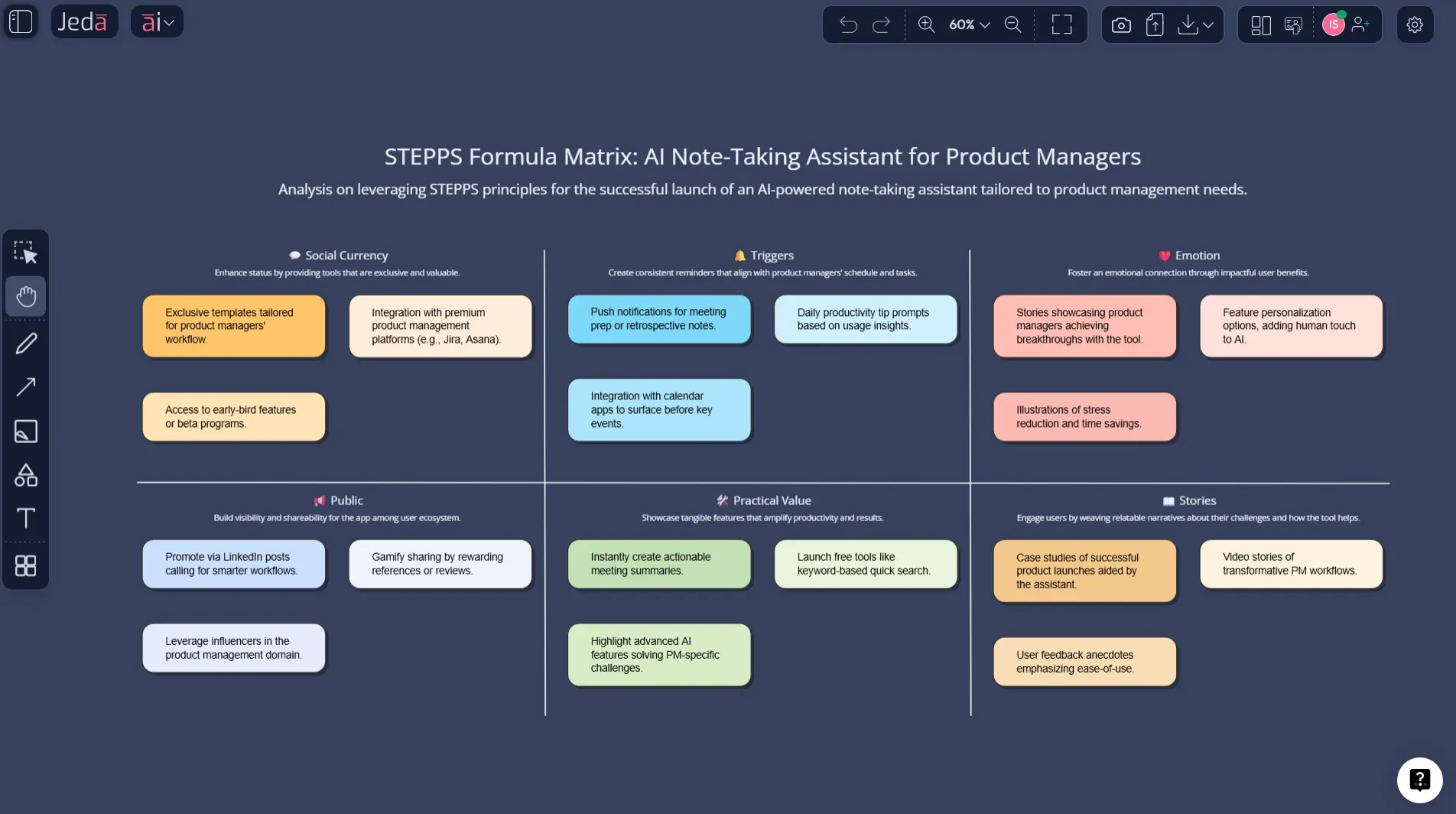Click the Jeda logo

pos(84,21)
